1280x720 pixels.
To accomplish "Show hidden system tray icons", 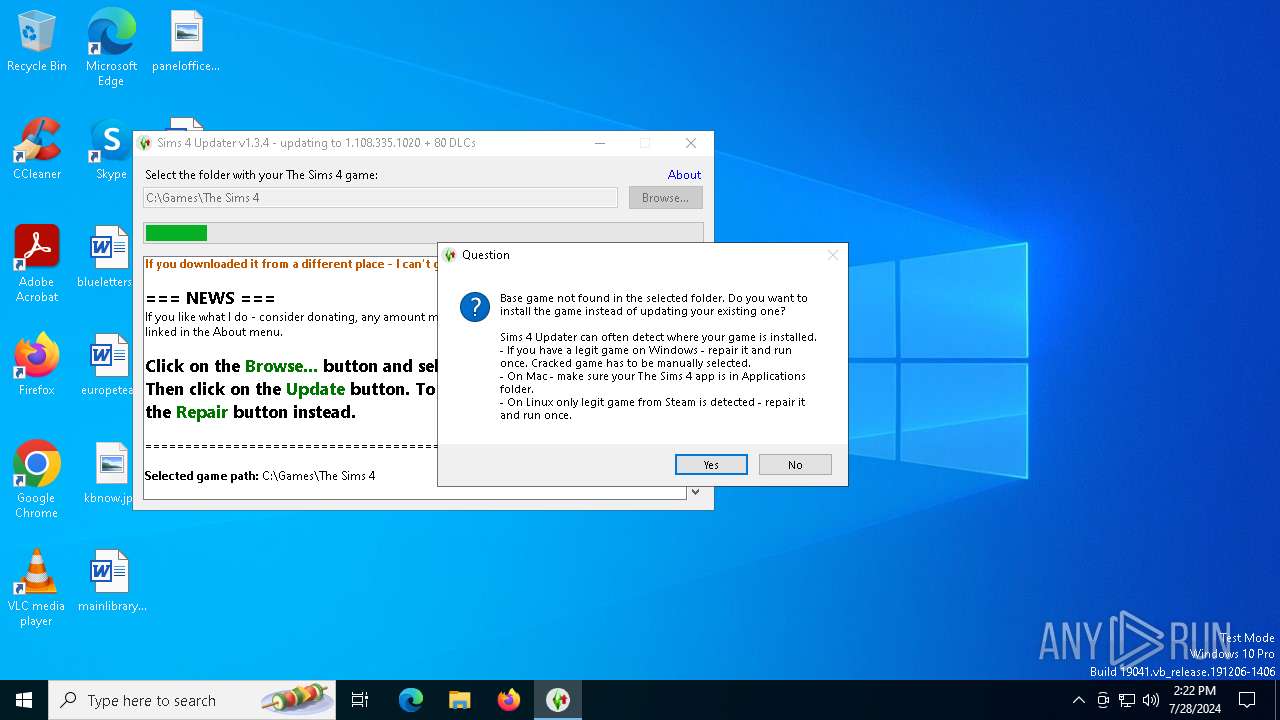I will (1078, 700).
